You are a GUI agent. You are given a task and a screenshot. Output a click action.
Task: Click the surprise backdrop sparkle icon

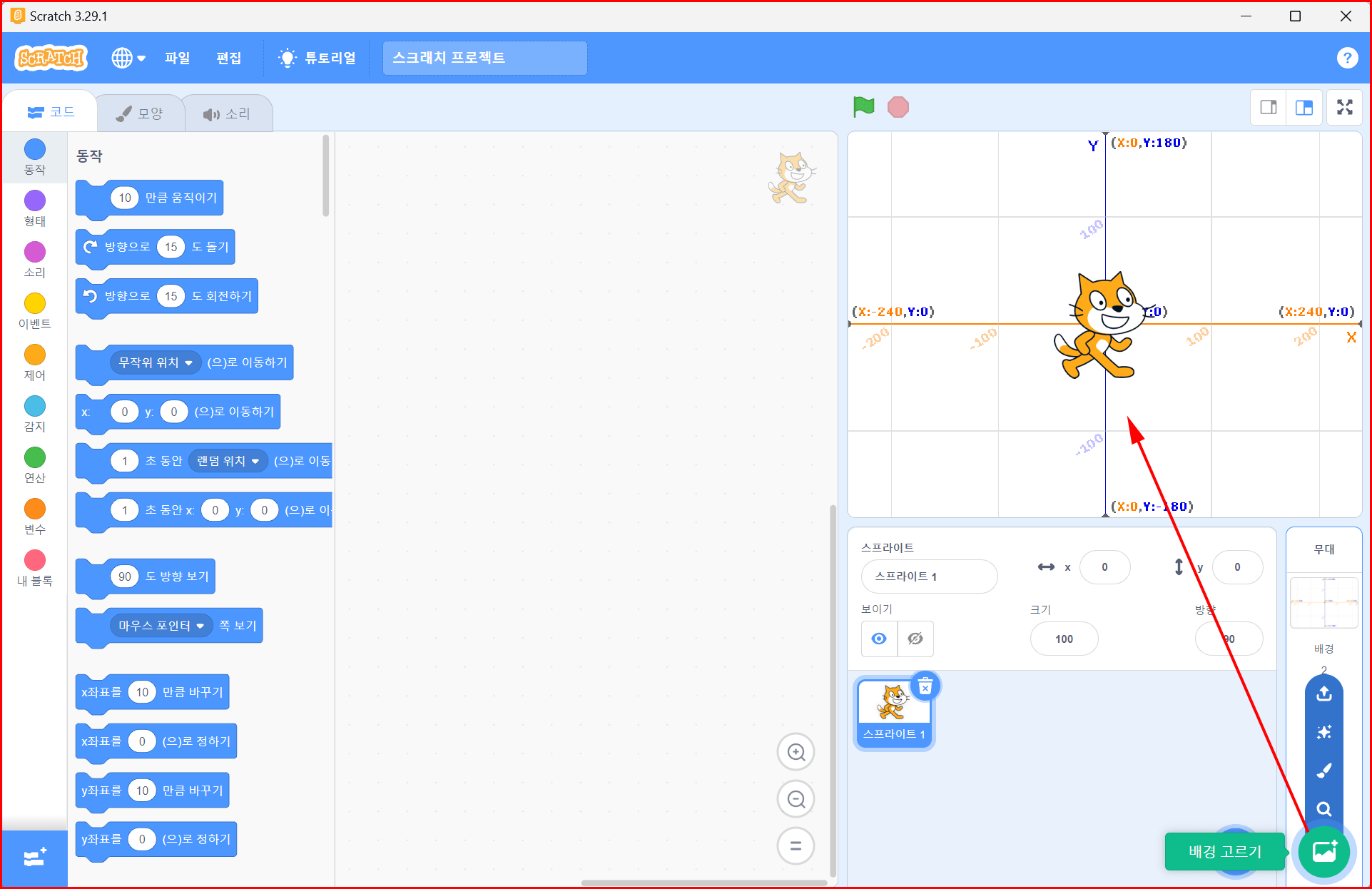[1324, 732]
